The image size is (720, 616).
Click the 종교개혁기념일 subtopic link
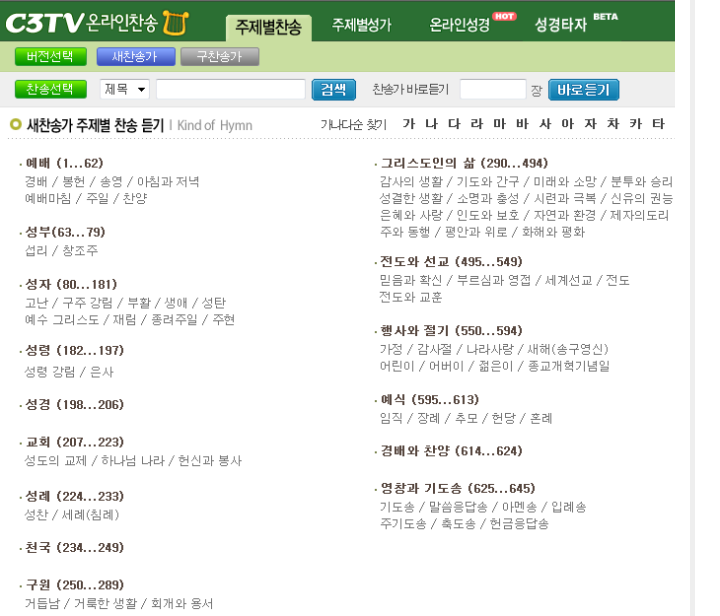tap(569, 367)
